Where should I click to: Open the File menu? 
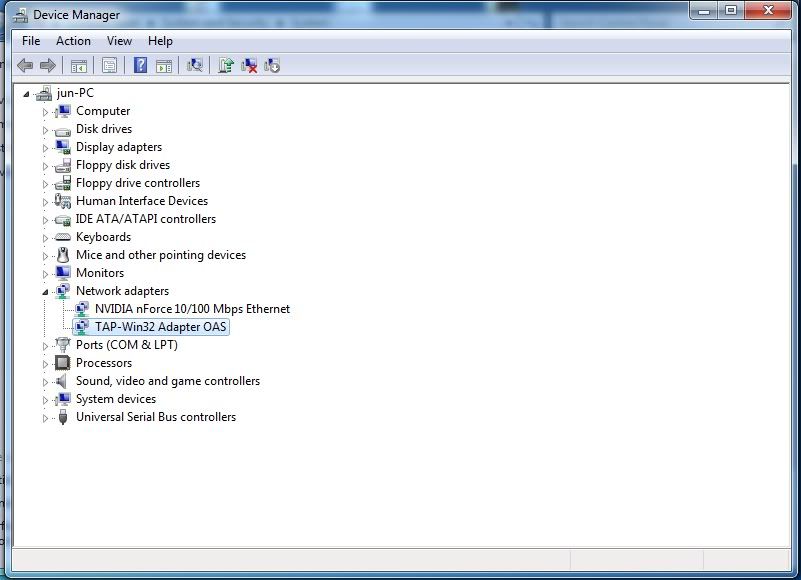tap(31, 41)
